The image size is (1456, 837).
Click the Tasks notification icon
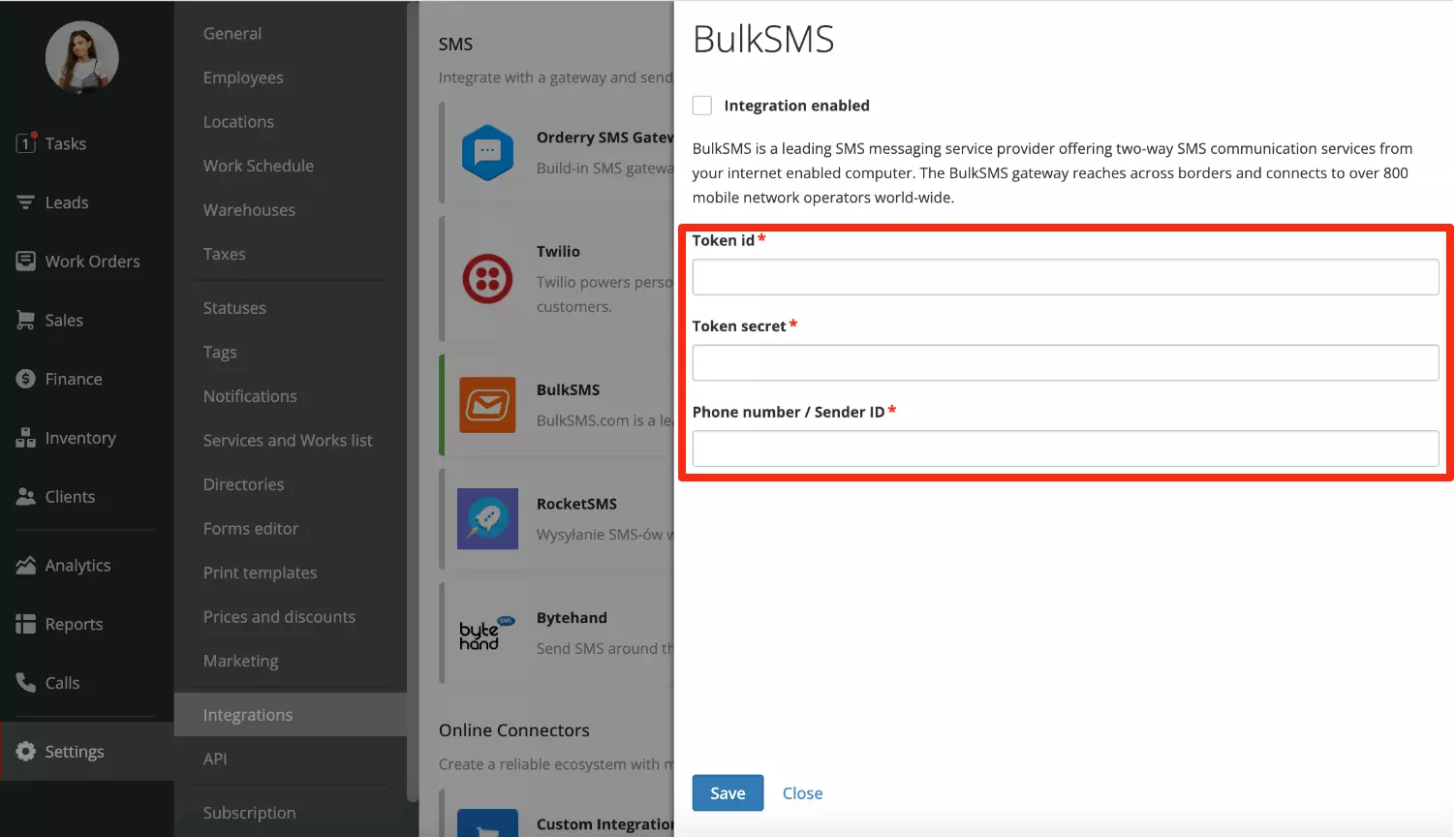tap(26, 143)
